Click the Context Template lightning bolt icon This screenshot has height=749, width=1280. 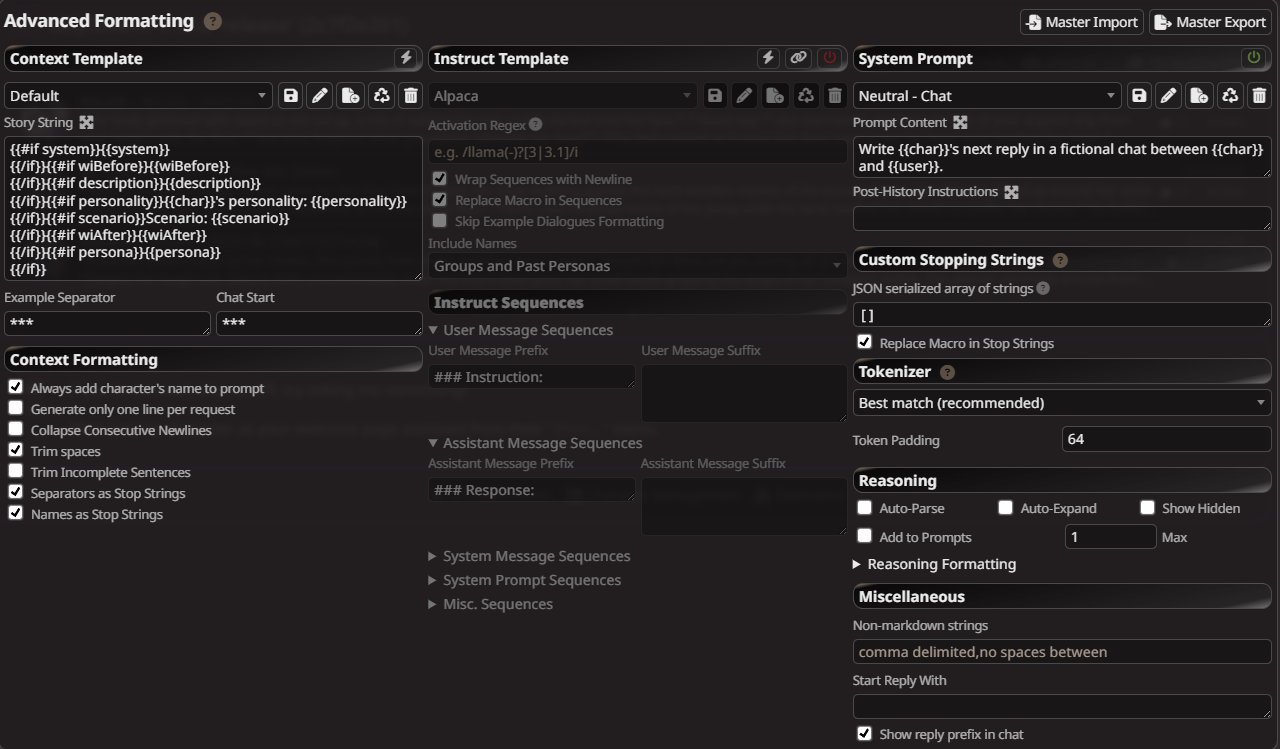[x=406, y=58]
